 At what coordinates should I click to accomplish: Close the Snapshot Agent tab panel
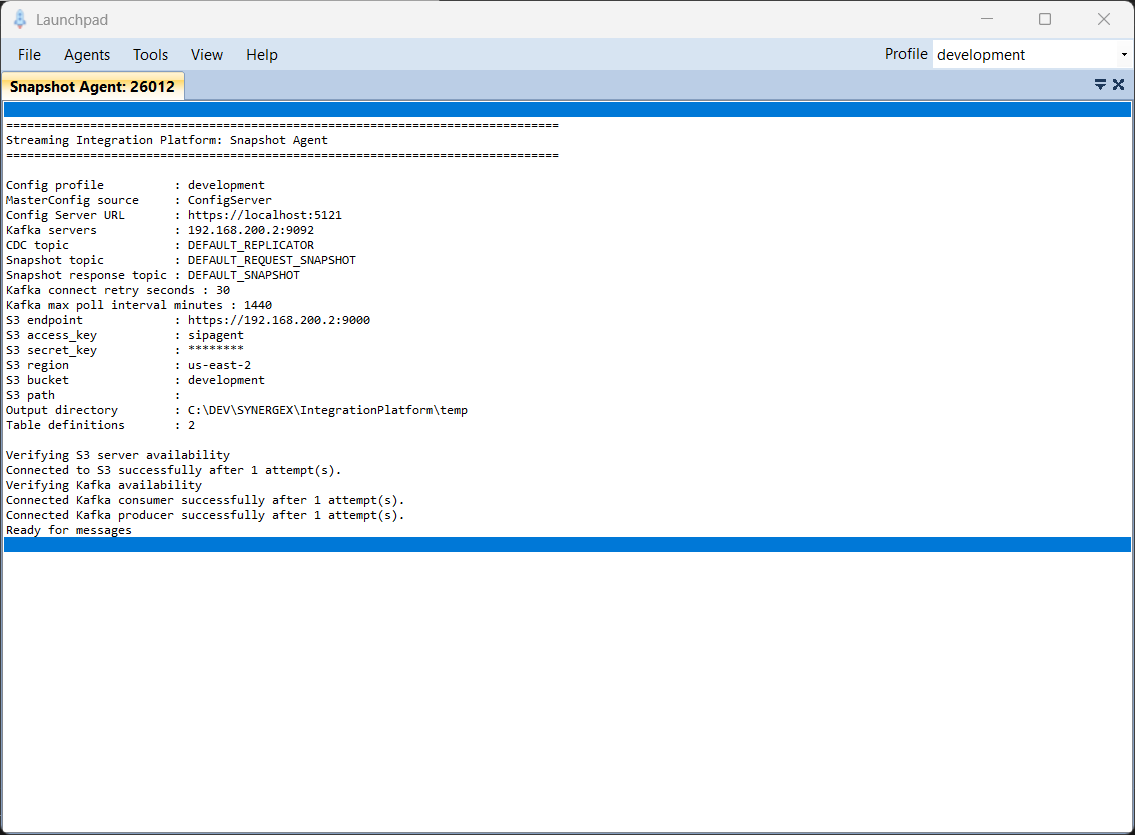tap(1118, 85)
